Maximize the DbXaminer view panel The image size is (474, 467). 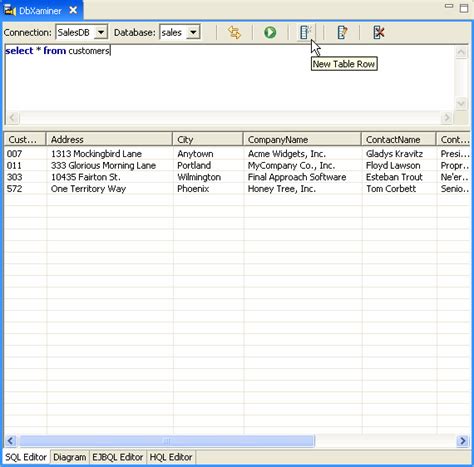[464, 8]
